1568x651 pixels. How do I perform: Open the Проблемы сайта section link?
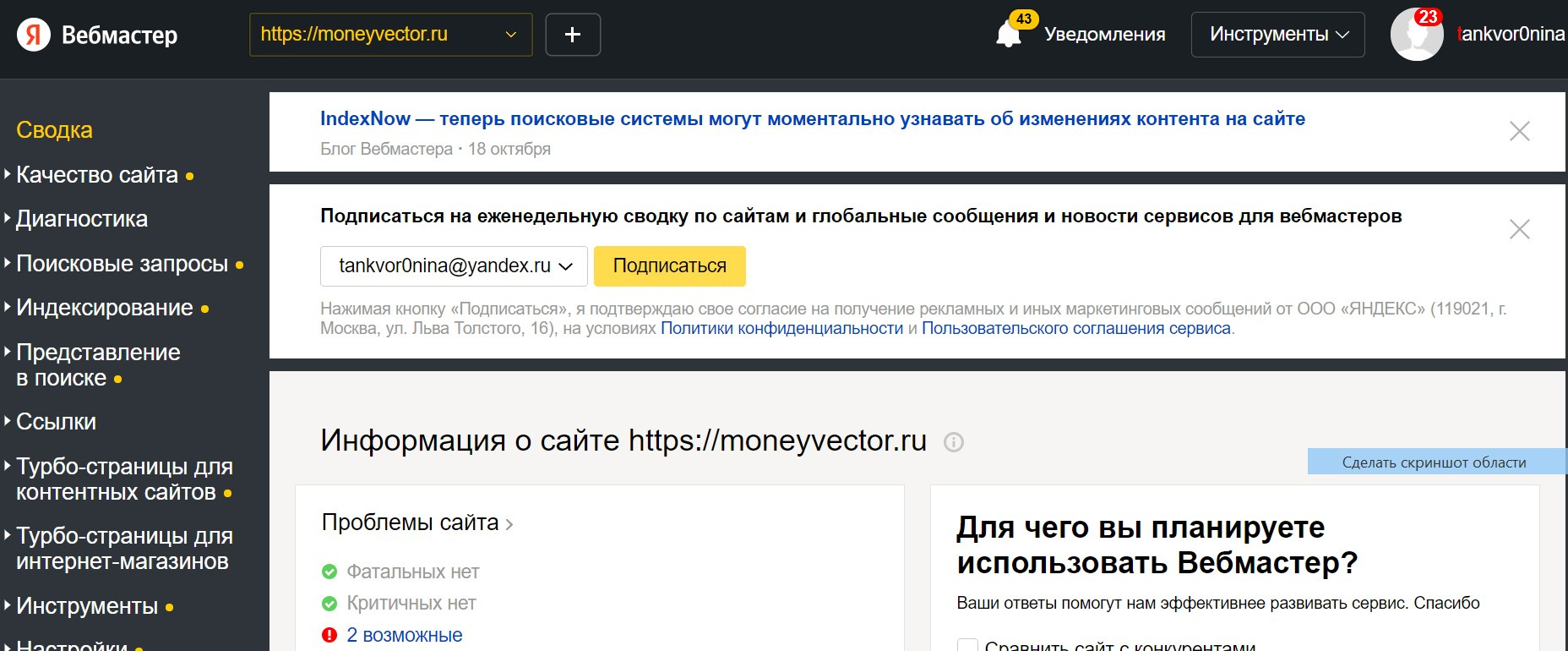click(417, 523)
